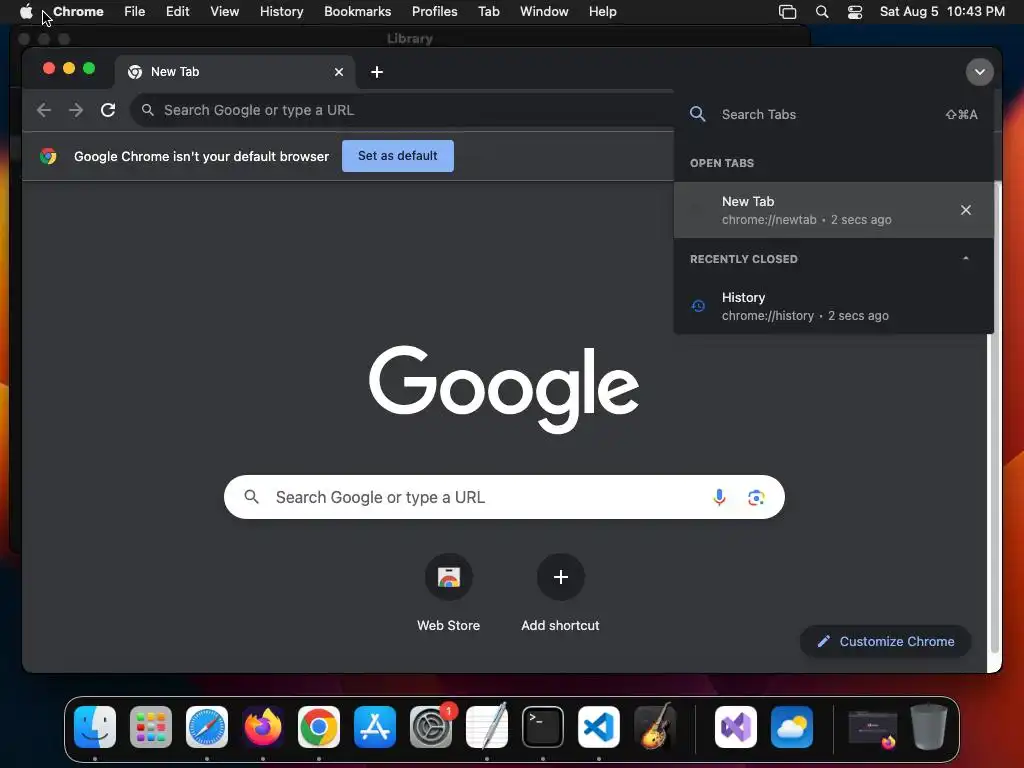Reload the current page
This screenshot has height=768, width=1024.
108,110
